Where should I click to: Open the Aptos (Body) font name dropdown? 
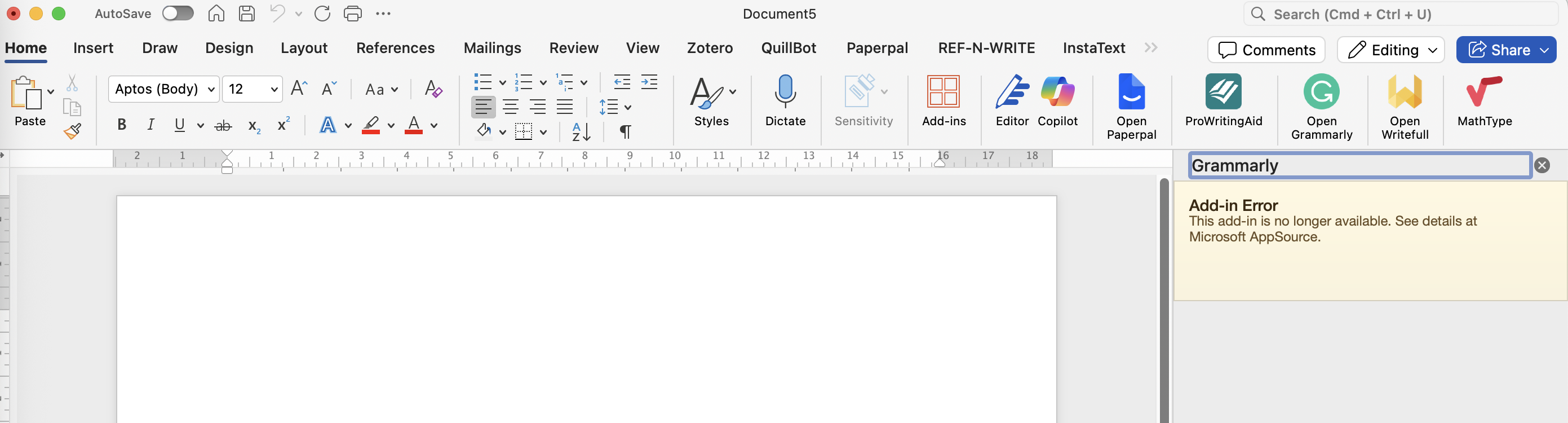point(211,90)
